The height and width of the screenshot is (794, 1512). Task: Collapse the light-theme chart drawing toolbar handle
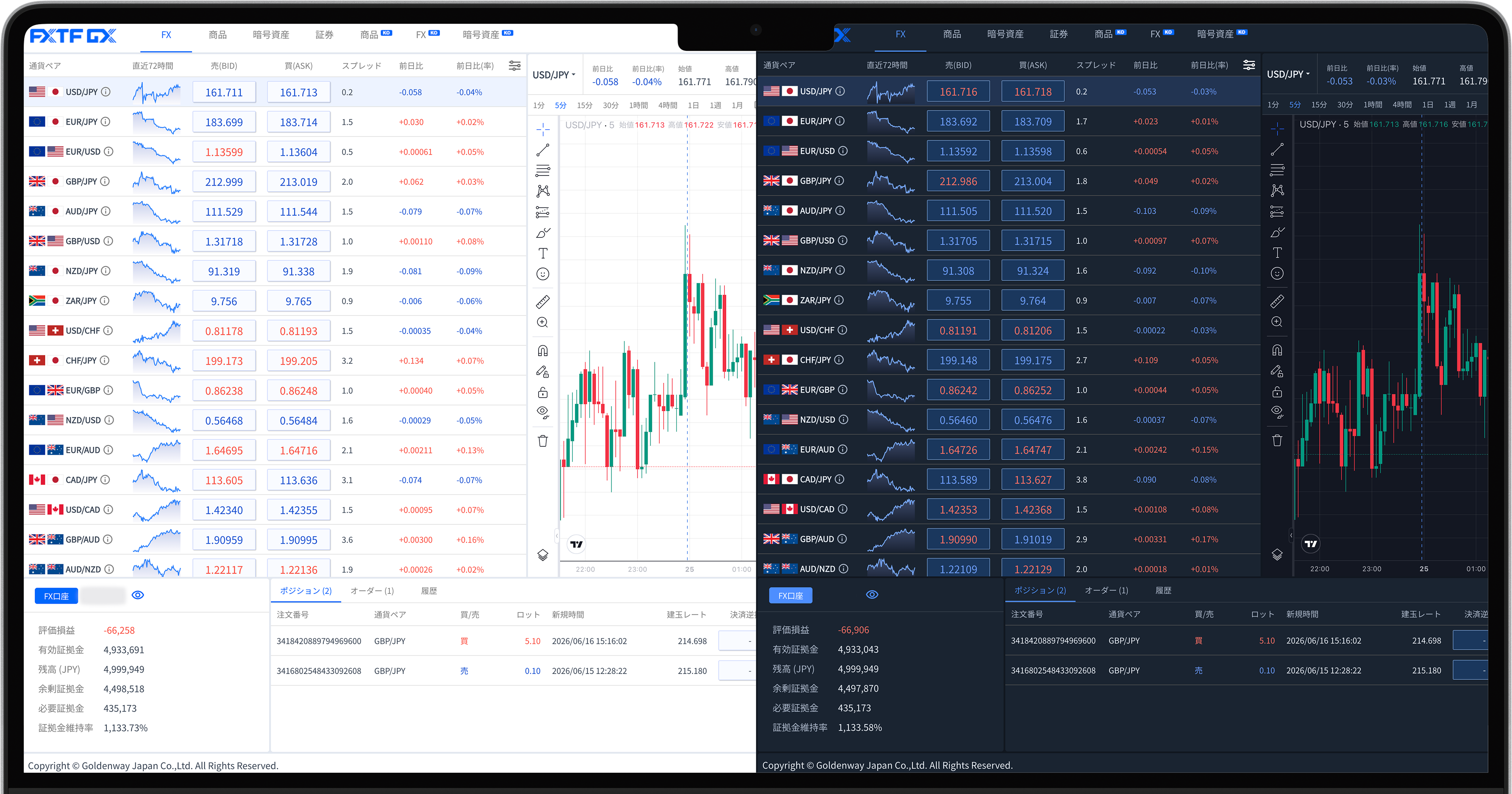pyautogui.click(x=556, y=535)
